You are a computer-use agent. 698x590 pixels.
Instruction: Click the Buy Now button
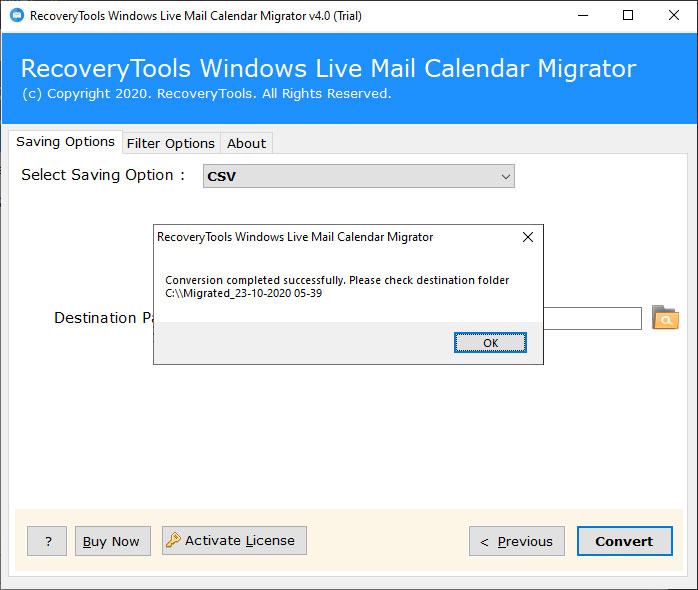point(113,541)
